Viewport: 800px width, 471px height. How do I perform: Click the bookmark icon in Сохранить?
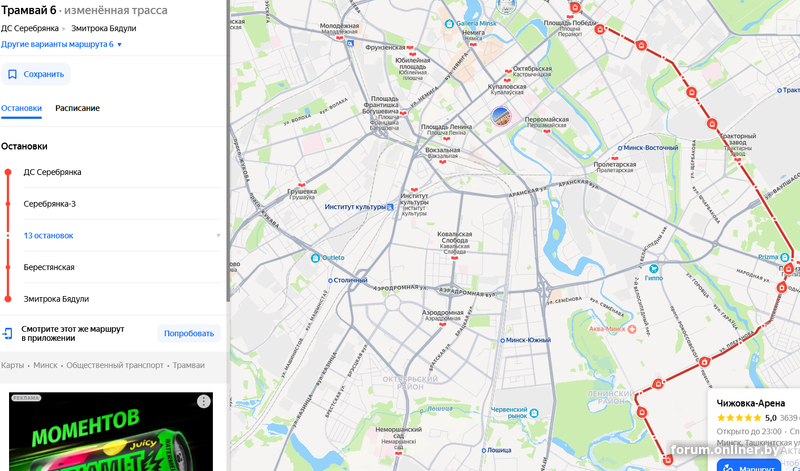tap(12, 75)
